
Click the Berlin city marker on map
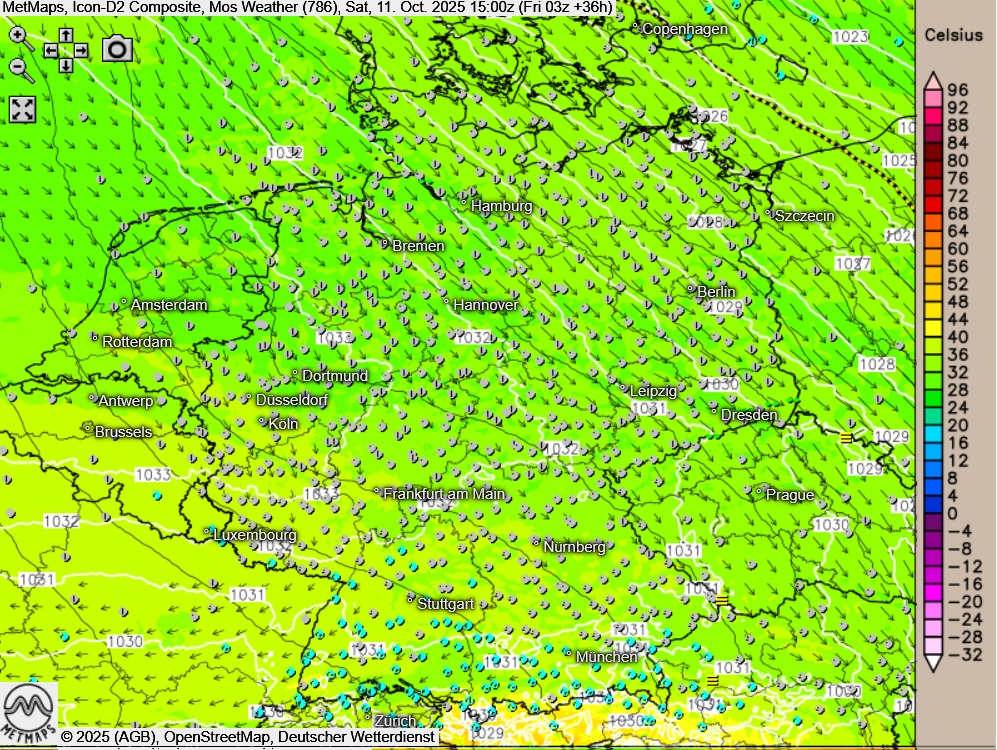click(691, 289)
